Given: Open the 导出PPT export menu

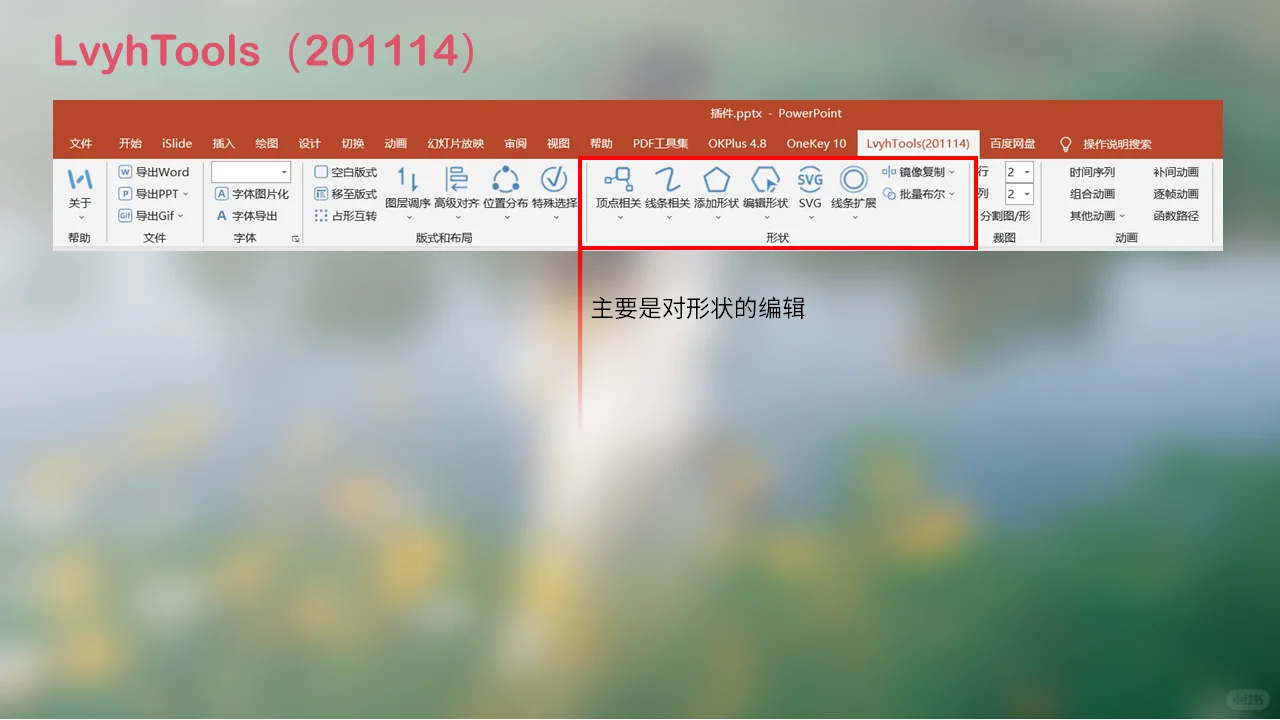Looking at the screenshot, I should pyautogui.click(x=154, y=194).
